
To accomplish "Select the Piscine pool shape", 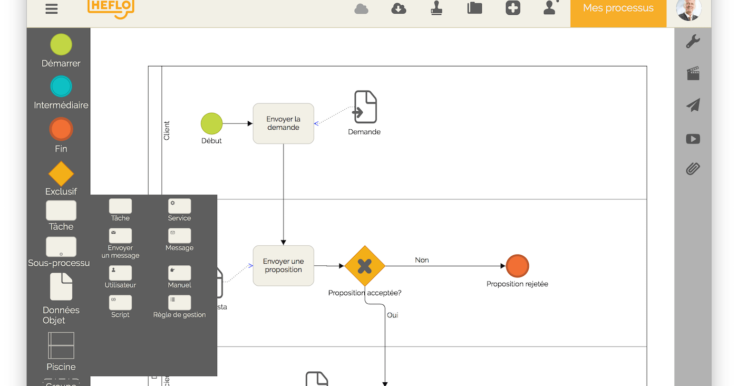I will pos(61,346).
